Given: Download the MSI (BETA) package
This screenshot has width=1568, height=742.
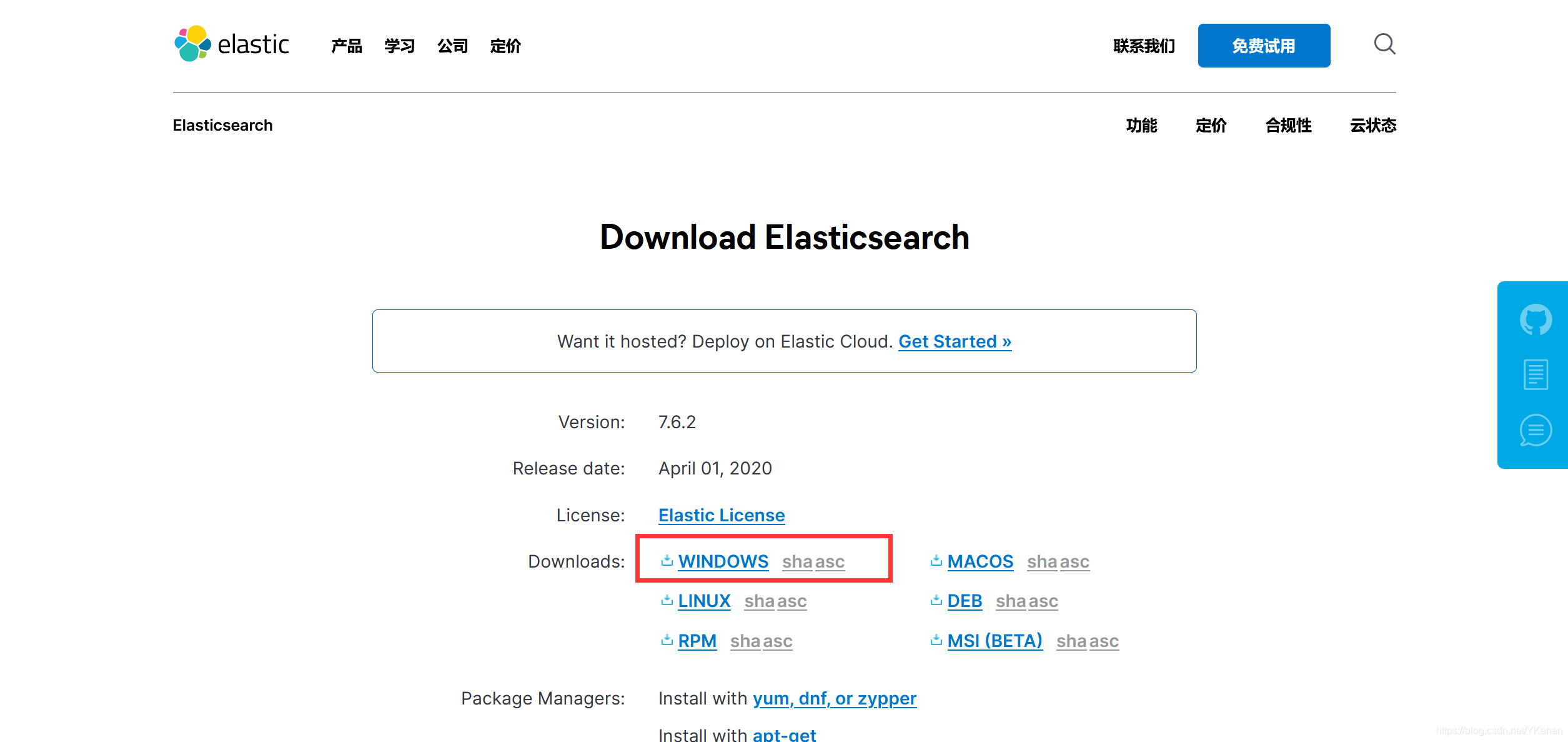Looking at the screenshot, I should click(995, 641).
